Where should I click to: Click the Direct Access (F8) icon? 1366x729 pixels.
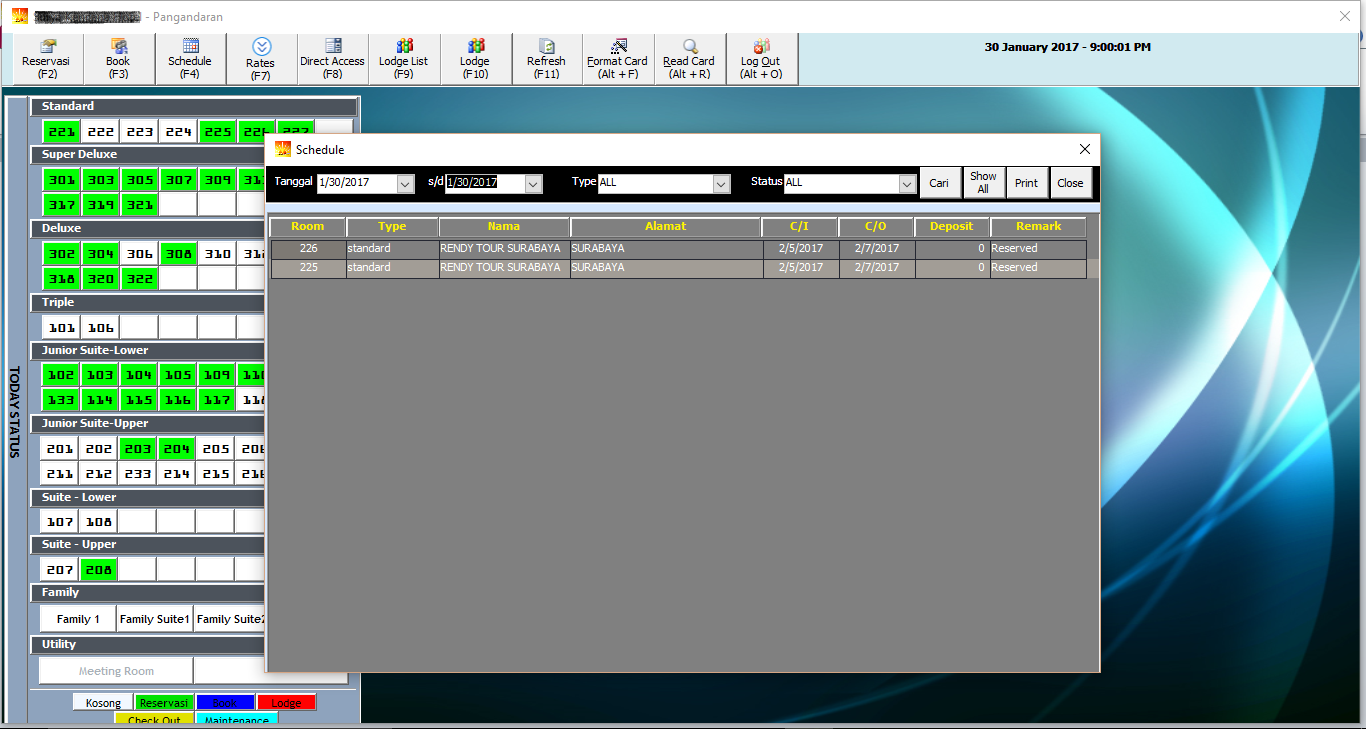pos(332,59)
